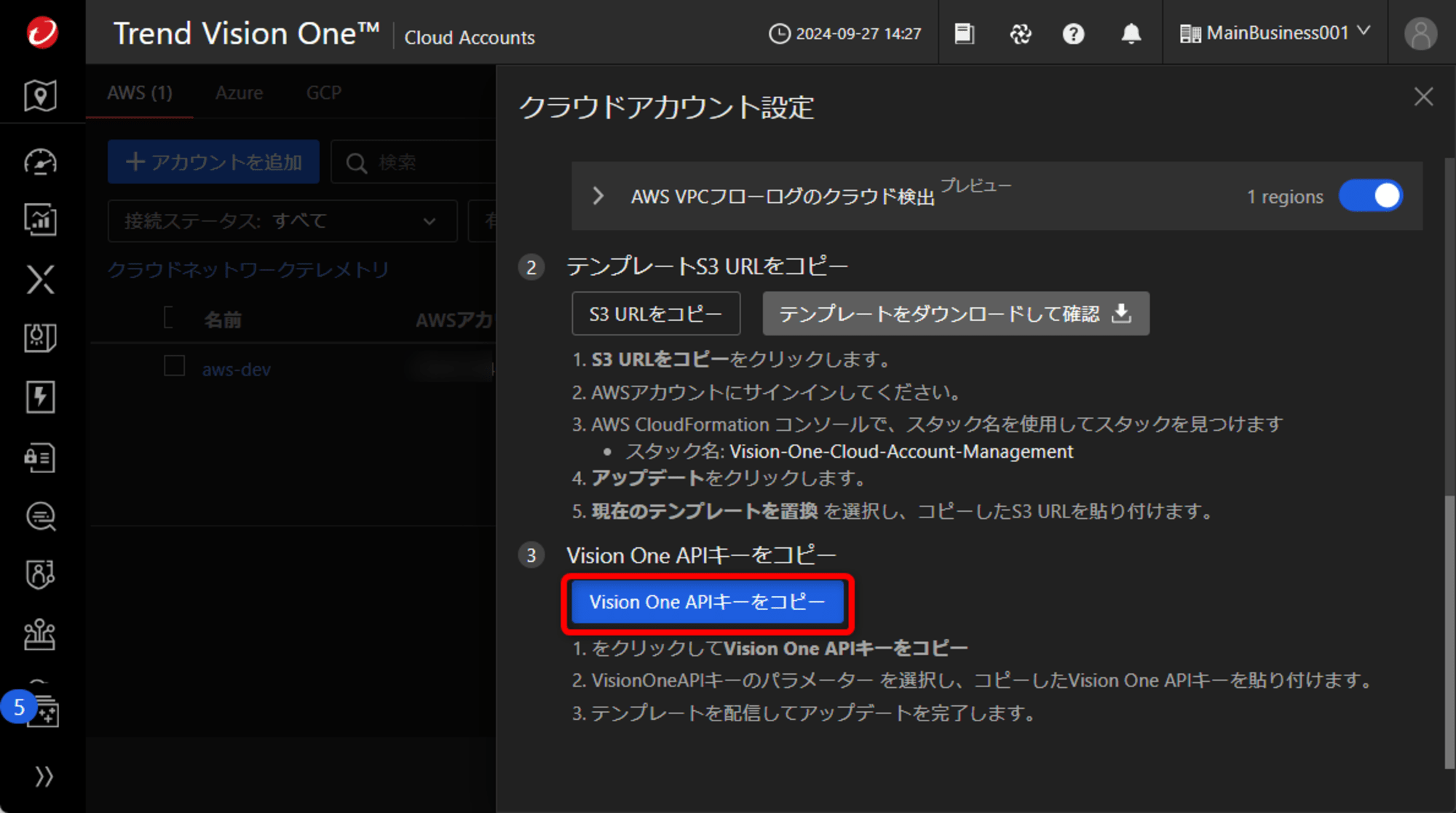
Task: Open the lock list access sidebar icon
Action: [x=40, y=458]
